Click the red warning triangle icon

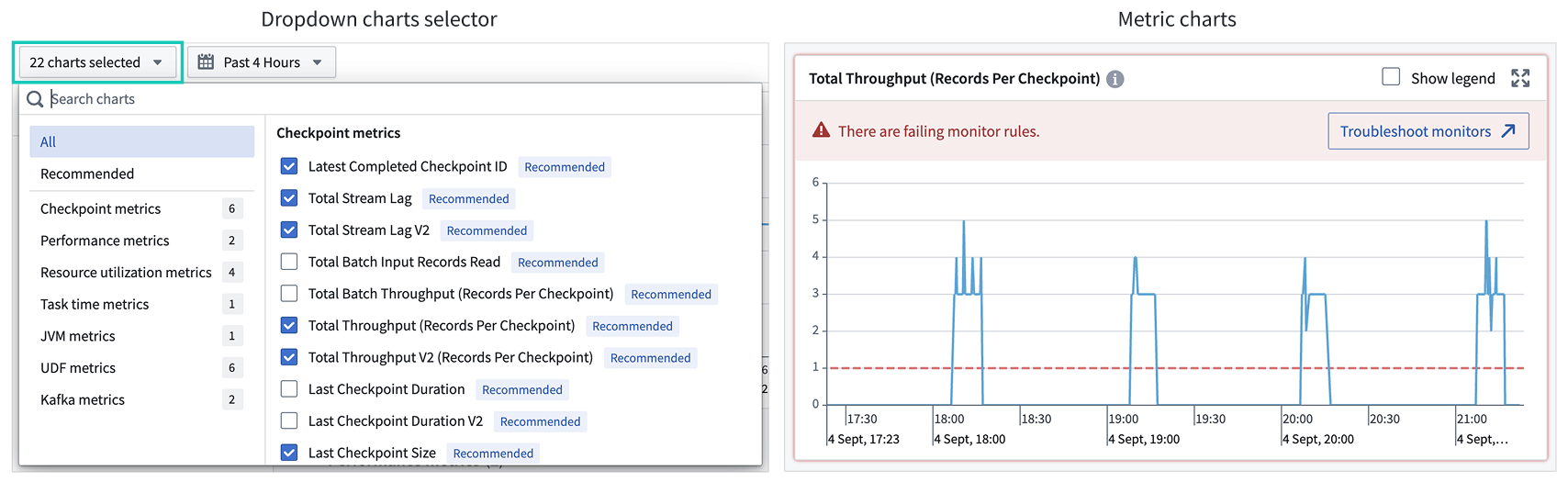click(x=821, y=130)
